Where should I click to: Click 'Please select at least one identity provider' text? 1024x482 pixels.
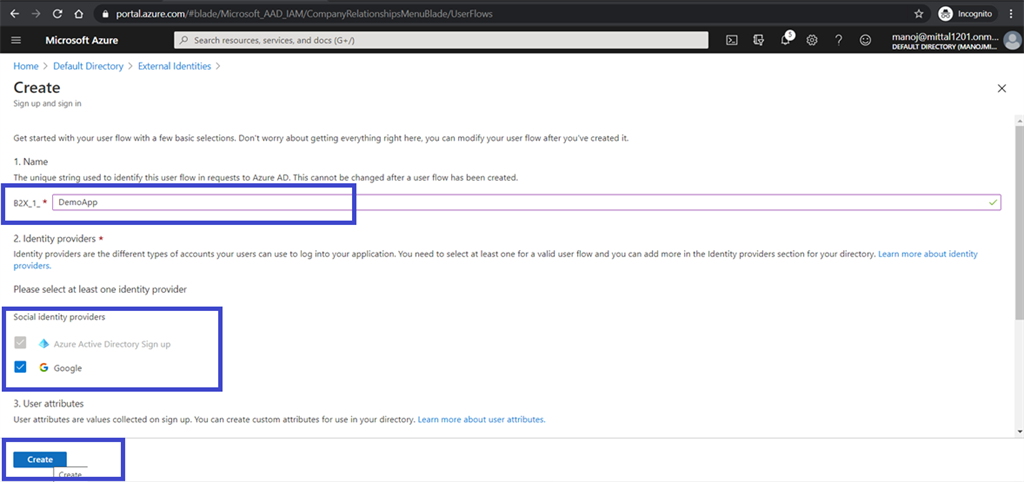[x=101, y=289]
